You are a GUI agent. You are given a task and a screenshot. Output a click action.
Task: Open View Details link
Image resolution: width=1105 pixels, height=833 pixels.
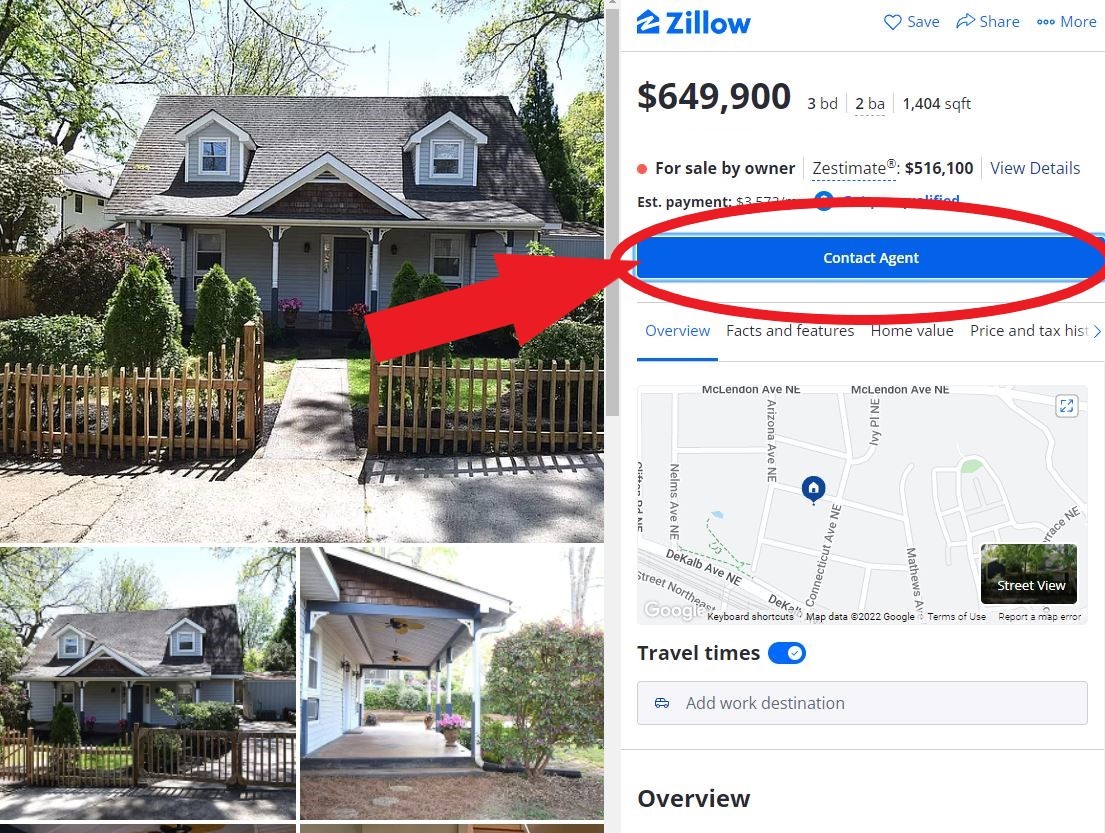(x=1035, y=168)
